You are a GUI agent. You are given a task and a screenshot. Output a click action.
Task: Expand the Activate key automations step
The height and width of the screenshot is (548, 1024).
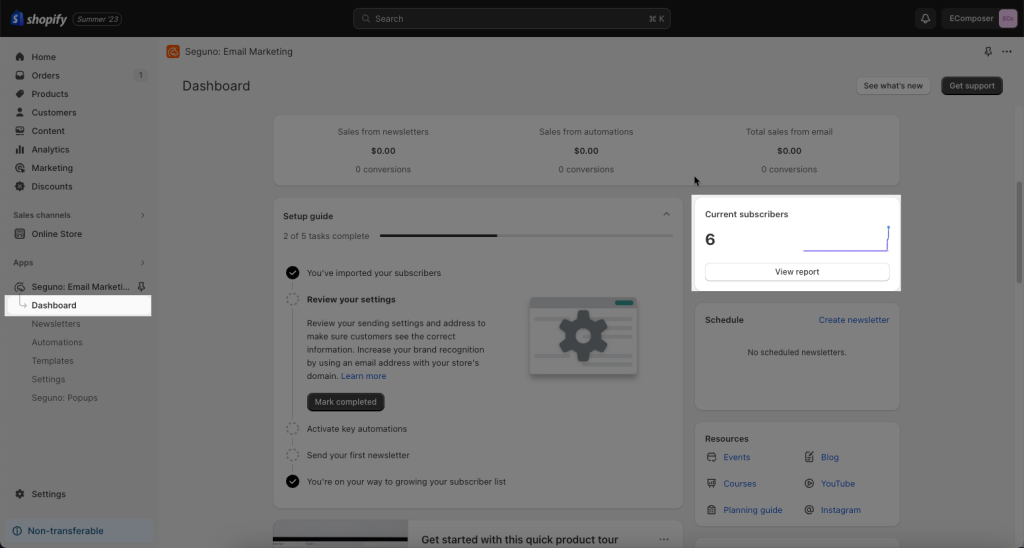pos(357,428)
